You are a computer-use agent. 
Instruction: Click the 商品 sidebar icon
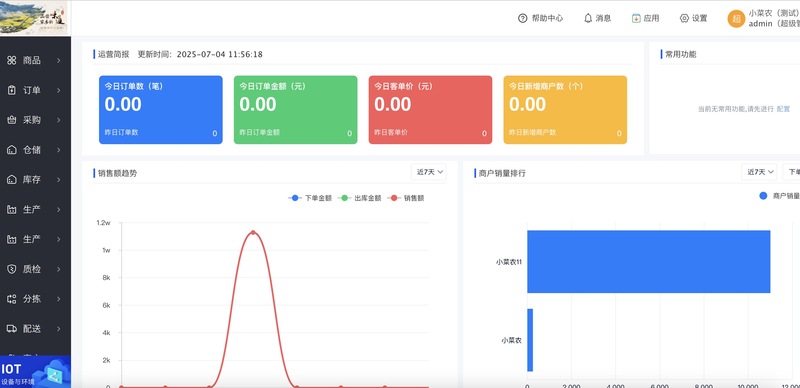pyautogui.click(x=12, y=61)
